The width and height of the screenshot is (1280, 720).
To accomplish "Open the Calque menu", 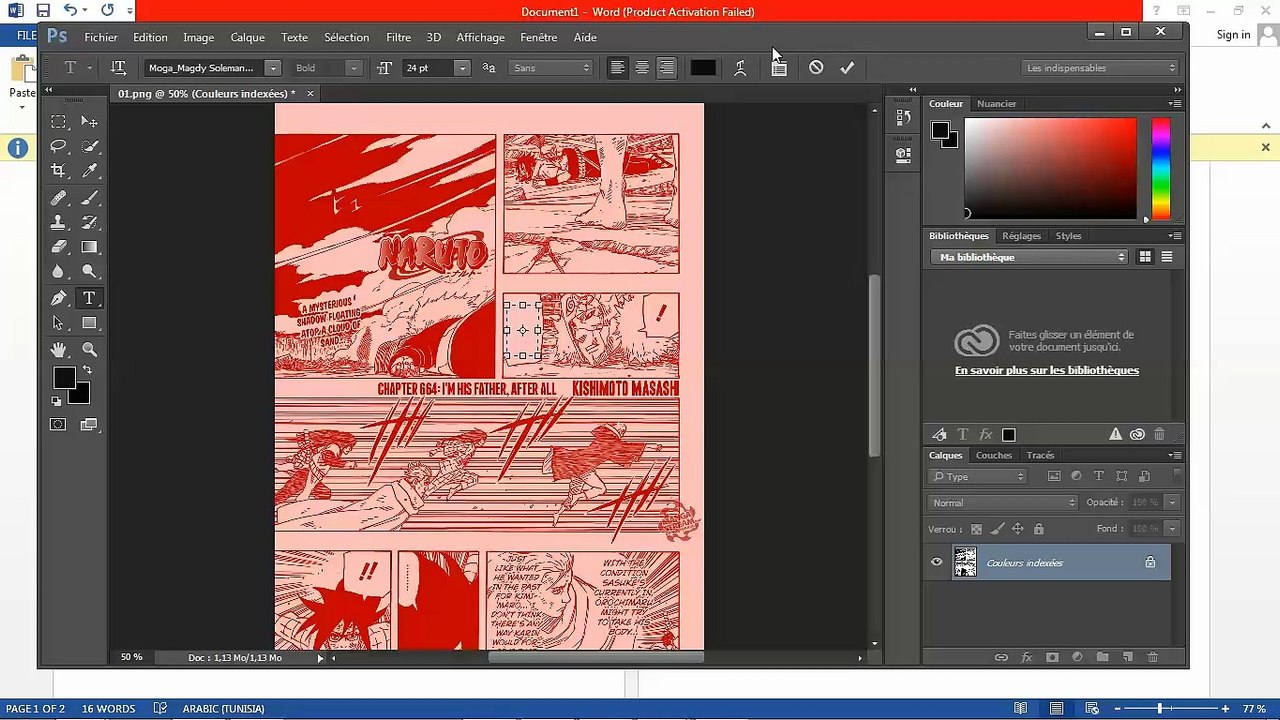I will [x=247, y=37].
